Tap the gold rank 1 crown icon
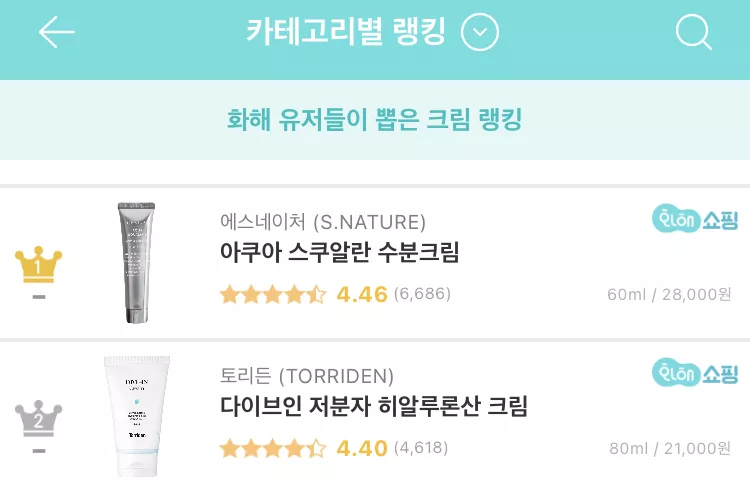Viewport: 750px width, 489px height. 38,265
